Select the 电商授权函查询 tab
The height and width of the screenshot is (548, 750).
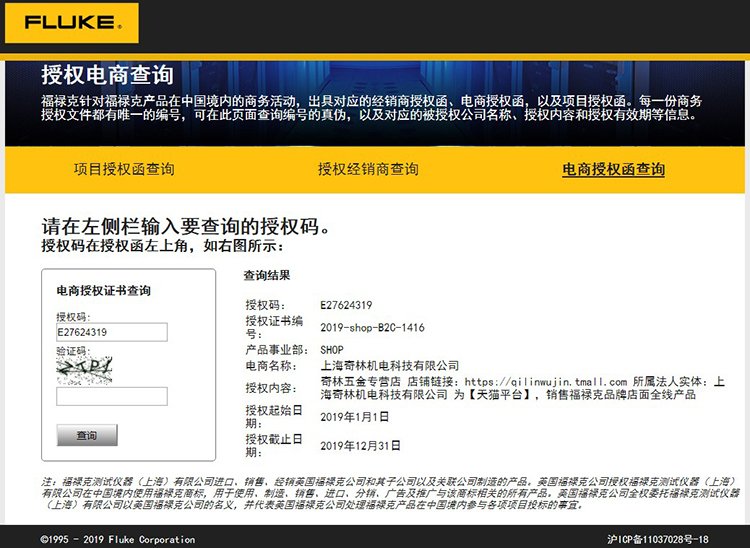coord(614,169)
